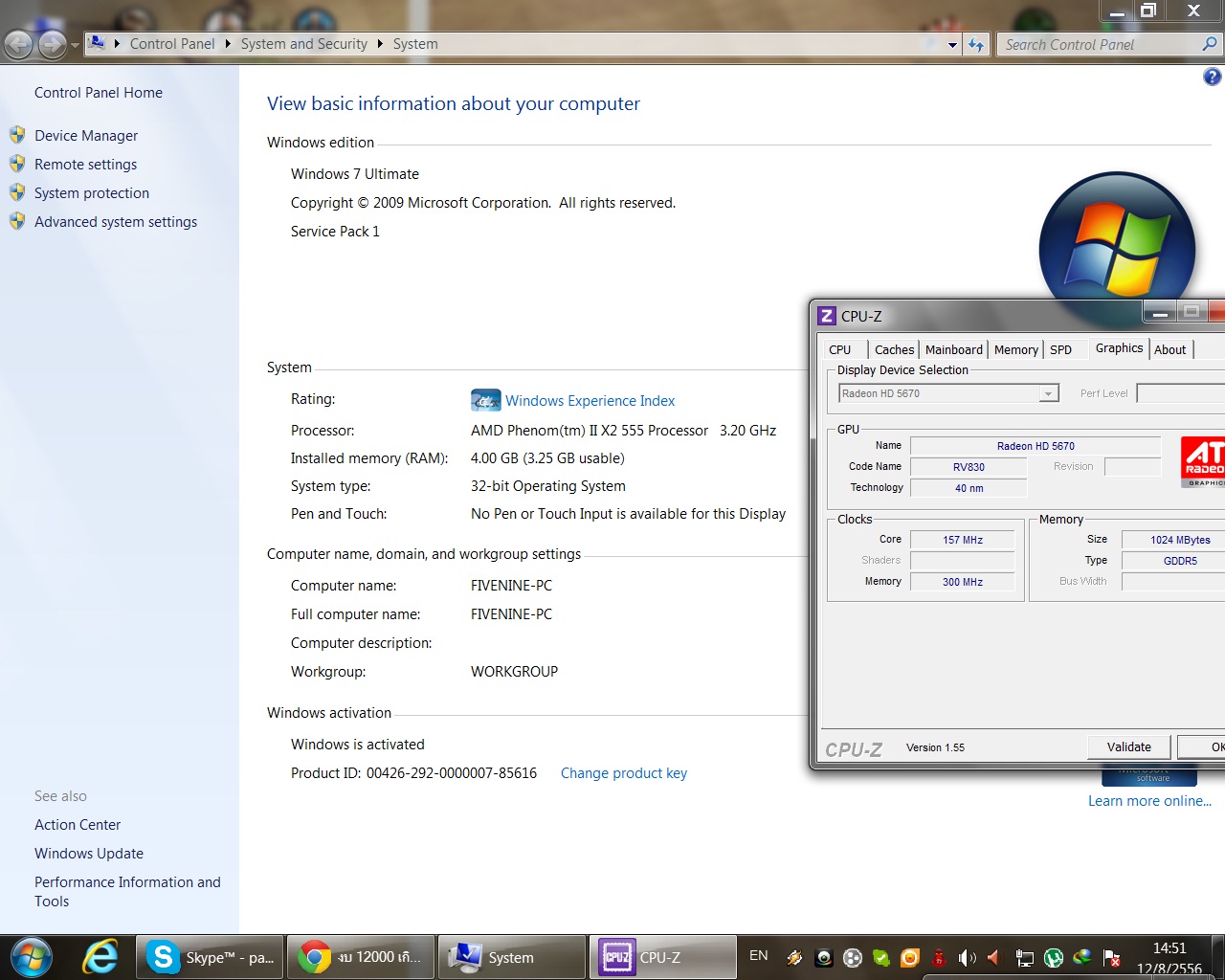The height and width of the screenshot is (980, 1225).
Task: Click the Help question mark icon
Action: [1212, 78]
